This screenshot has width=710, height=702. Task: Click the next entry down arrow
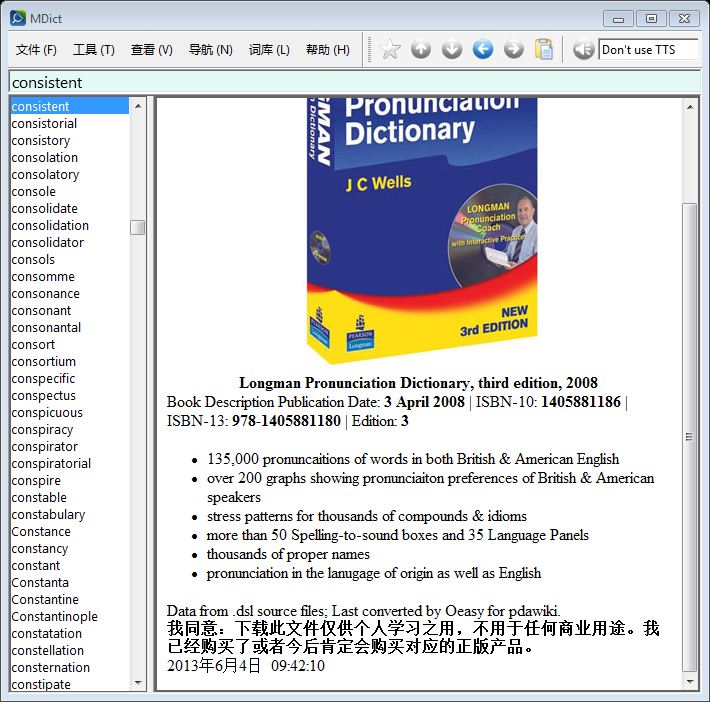point(452,49)
